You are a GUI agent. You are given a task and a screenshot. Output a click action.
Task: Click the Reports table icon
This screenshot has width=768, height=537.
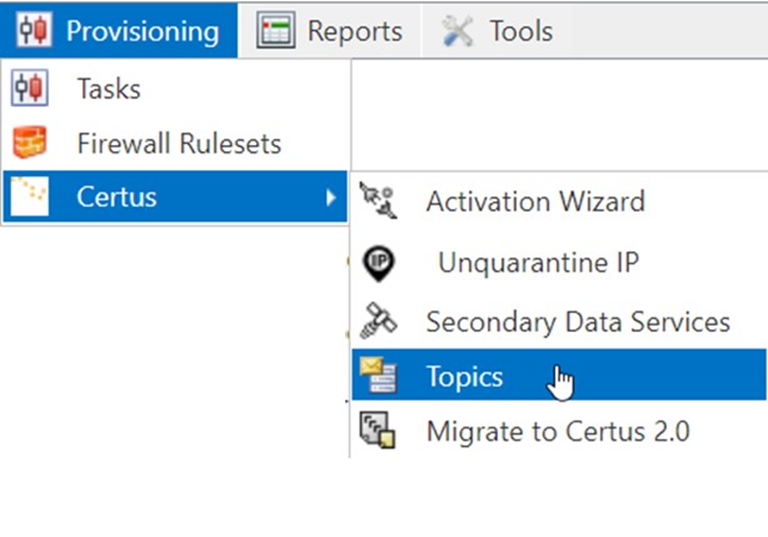[x=276, y=30]
